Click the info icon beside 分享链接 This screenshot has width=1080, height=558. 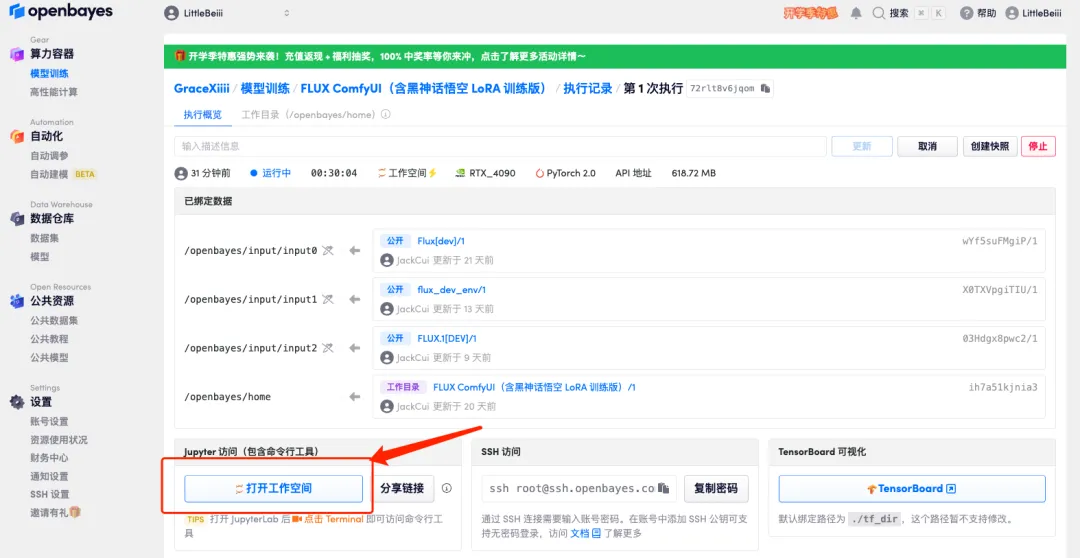point(447,489)
